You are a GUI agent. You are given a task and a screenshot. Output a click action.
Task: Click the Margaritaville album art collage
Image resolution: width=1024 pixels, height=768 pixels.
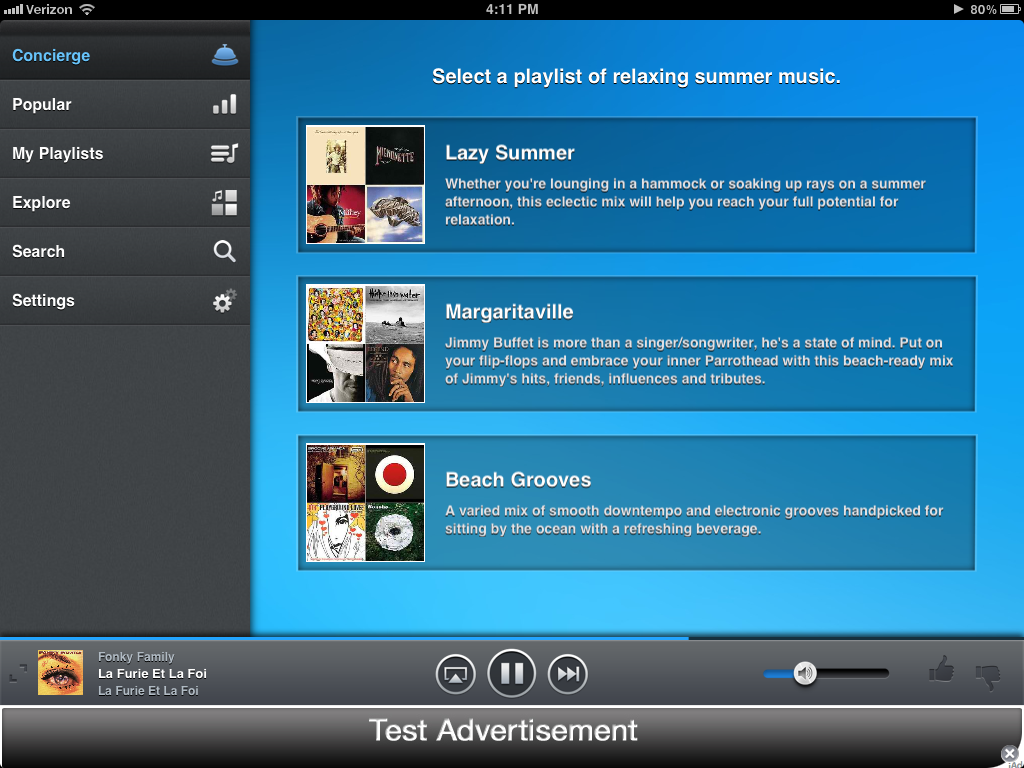[366, 344]
